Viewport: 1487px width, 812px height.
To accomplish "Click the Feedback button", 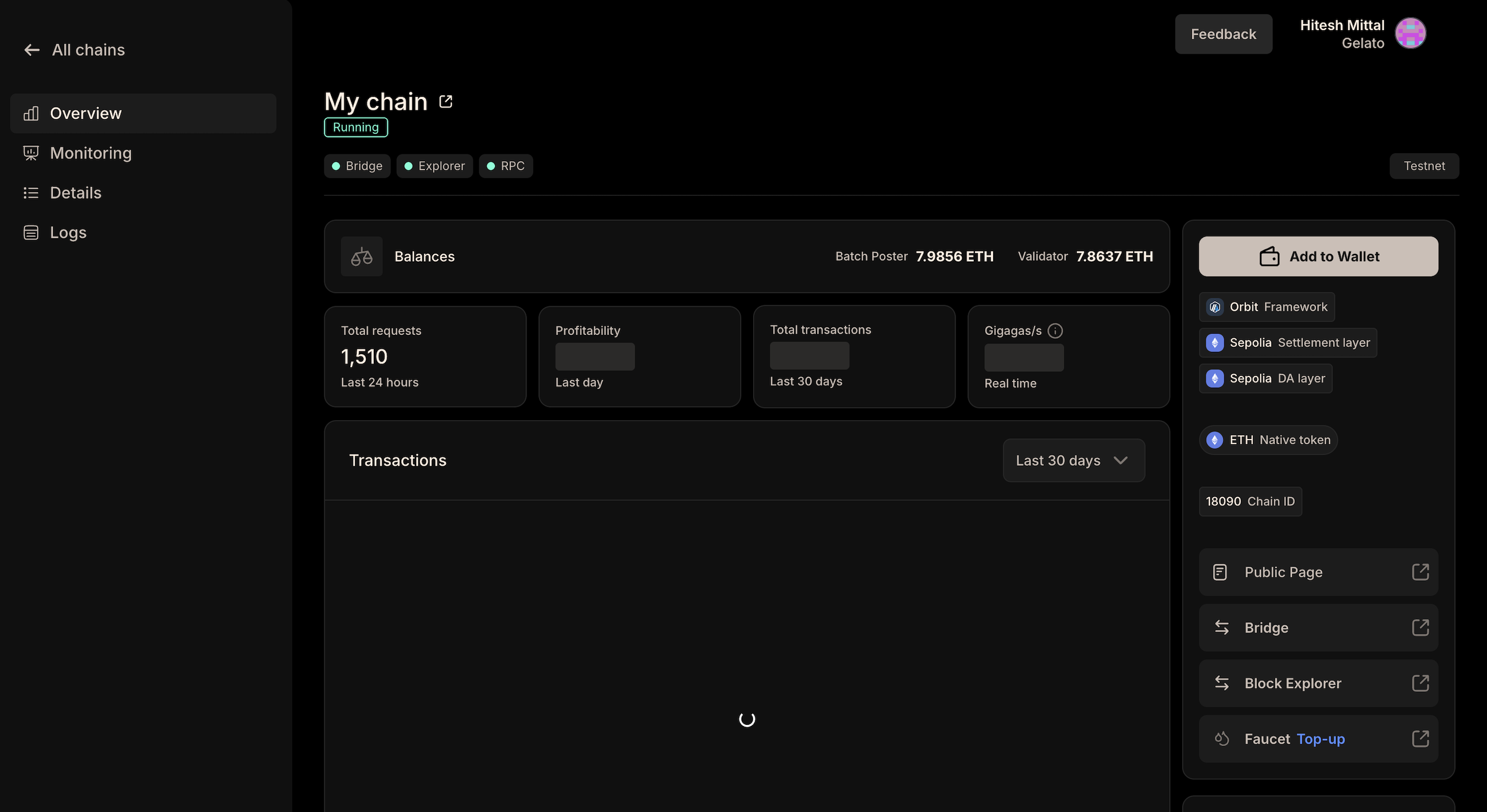I will 1223,34.
